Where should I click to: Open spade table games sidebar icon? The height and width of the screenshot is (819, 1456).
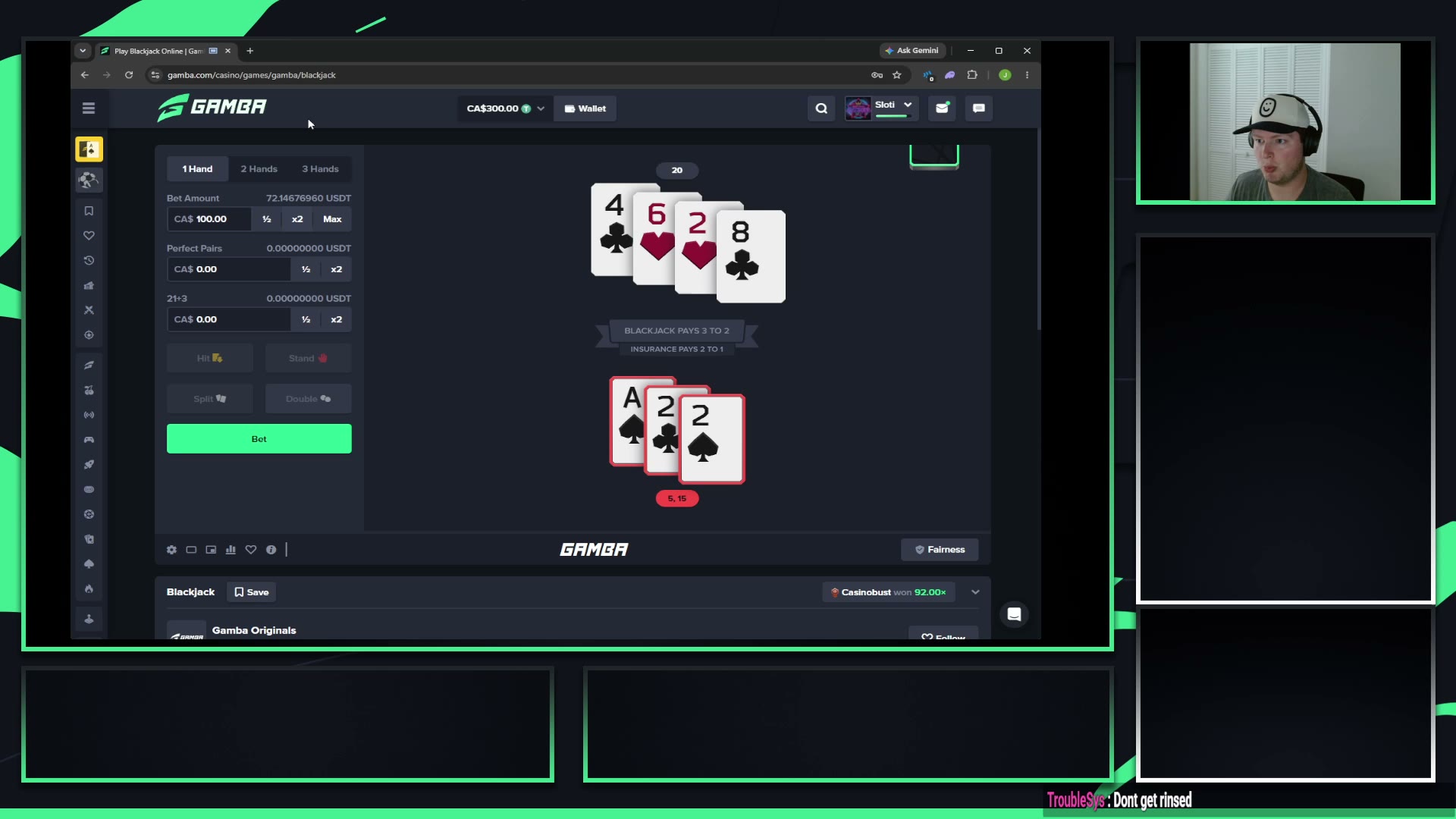(x=89, y=564)
